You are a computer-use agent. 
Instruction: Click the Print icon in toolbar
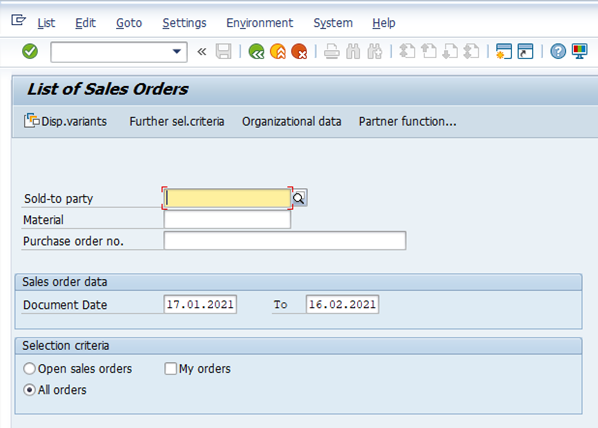click(x=331, y=51)
